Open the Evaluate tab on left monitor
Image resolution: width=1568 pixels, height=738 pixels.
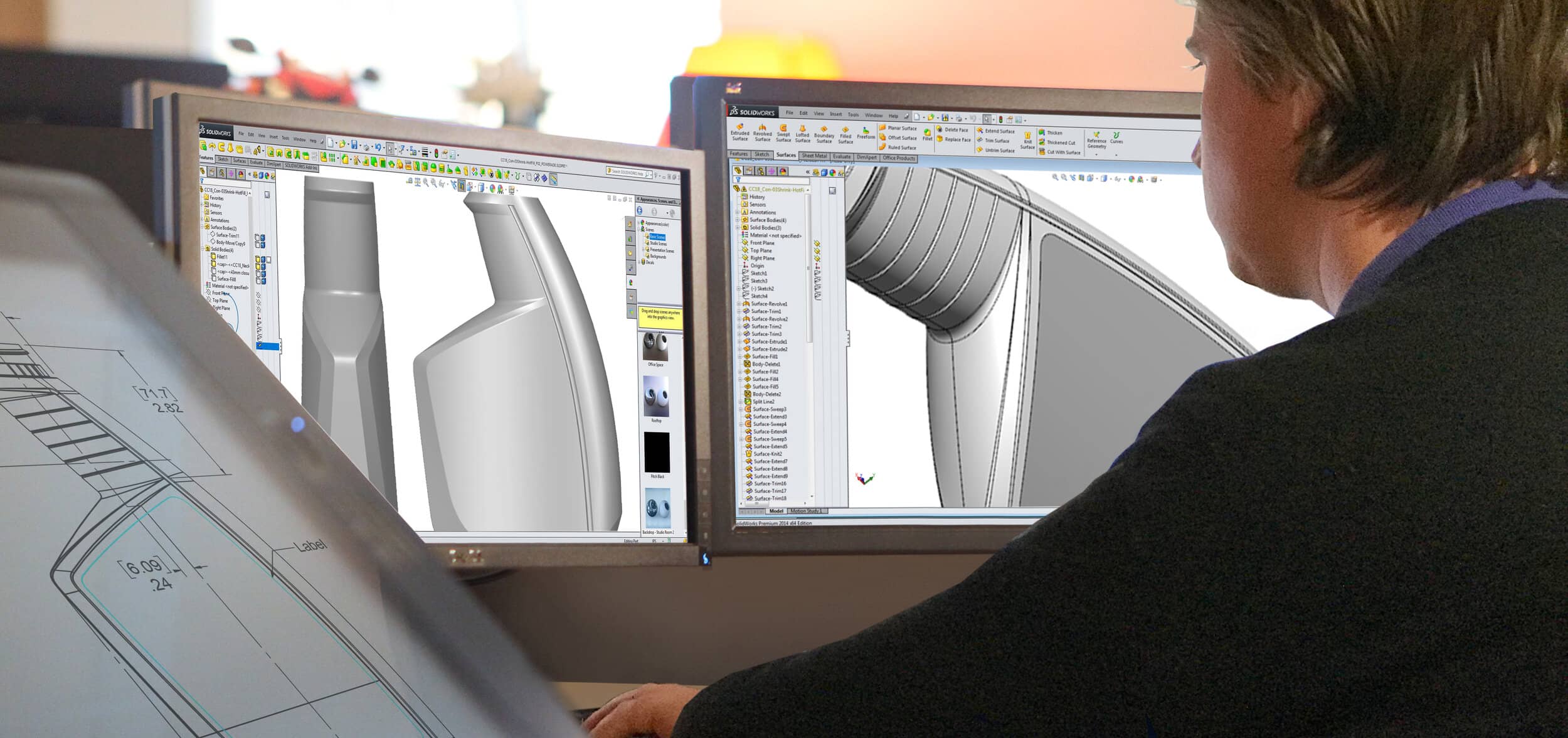pos(256,163)
